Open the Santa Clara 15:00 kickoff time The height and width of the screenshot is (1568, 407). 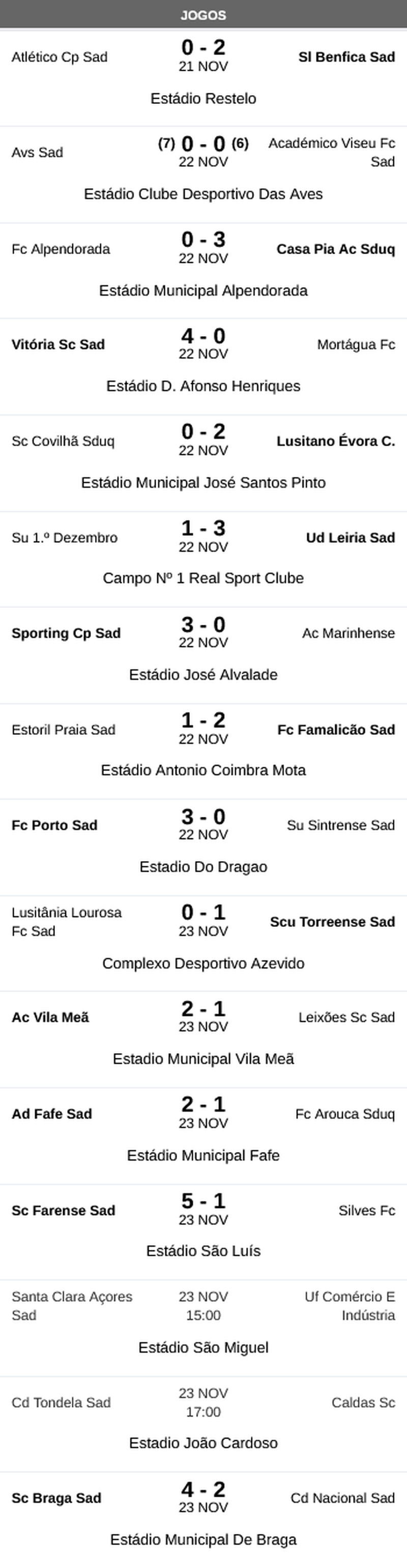(x=203, y=1315)
